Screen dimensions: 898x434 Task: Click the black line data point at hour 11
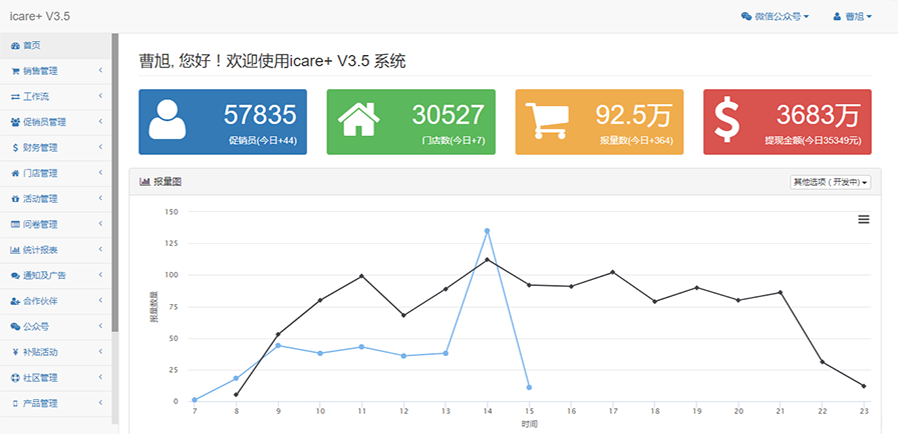(x=361, y=276)
